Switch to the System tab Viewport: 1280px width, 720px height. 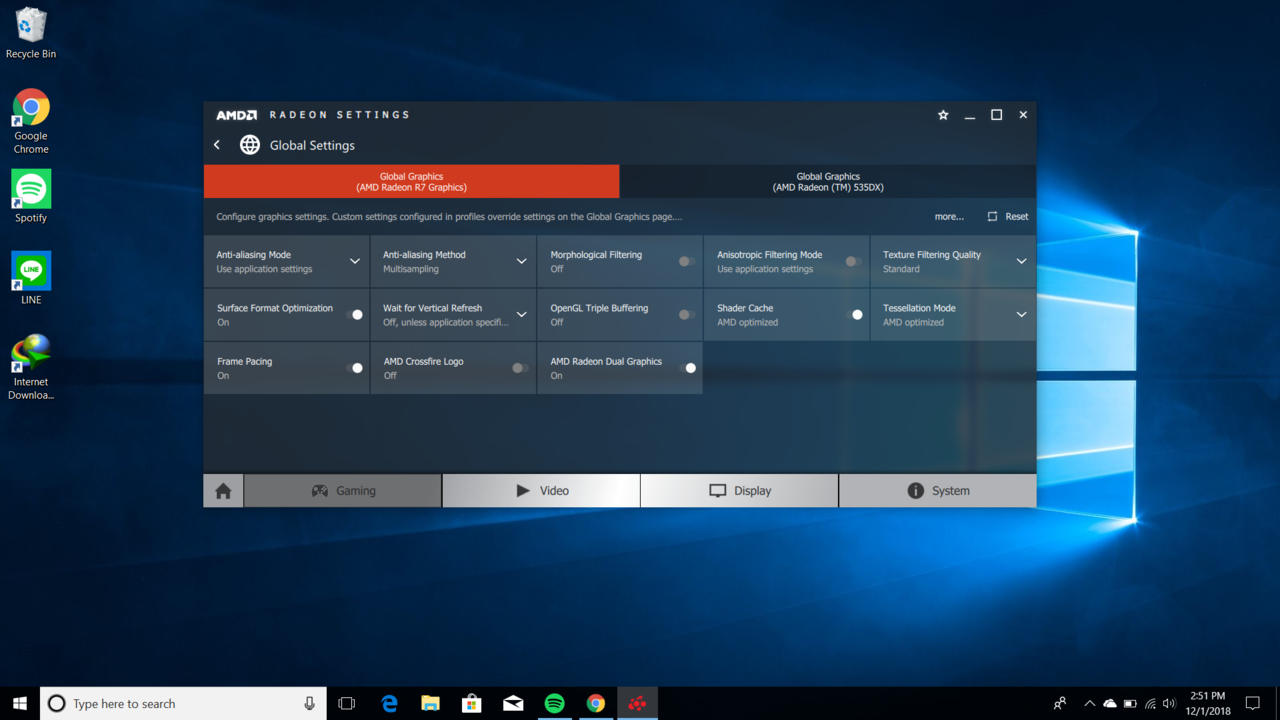[937, 491]
